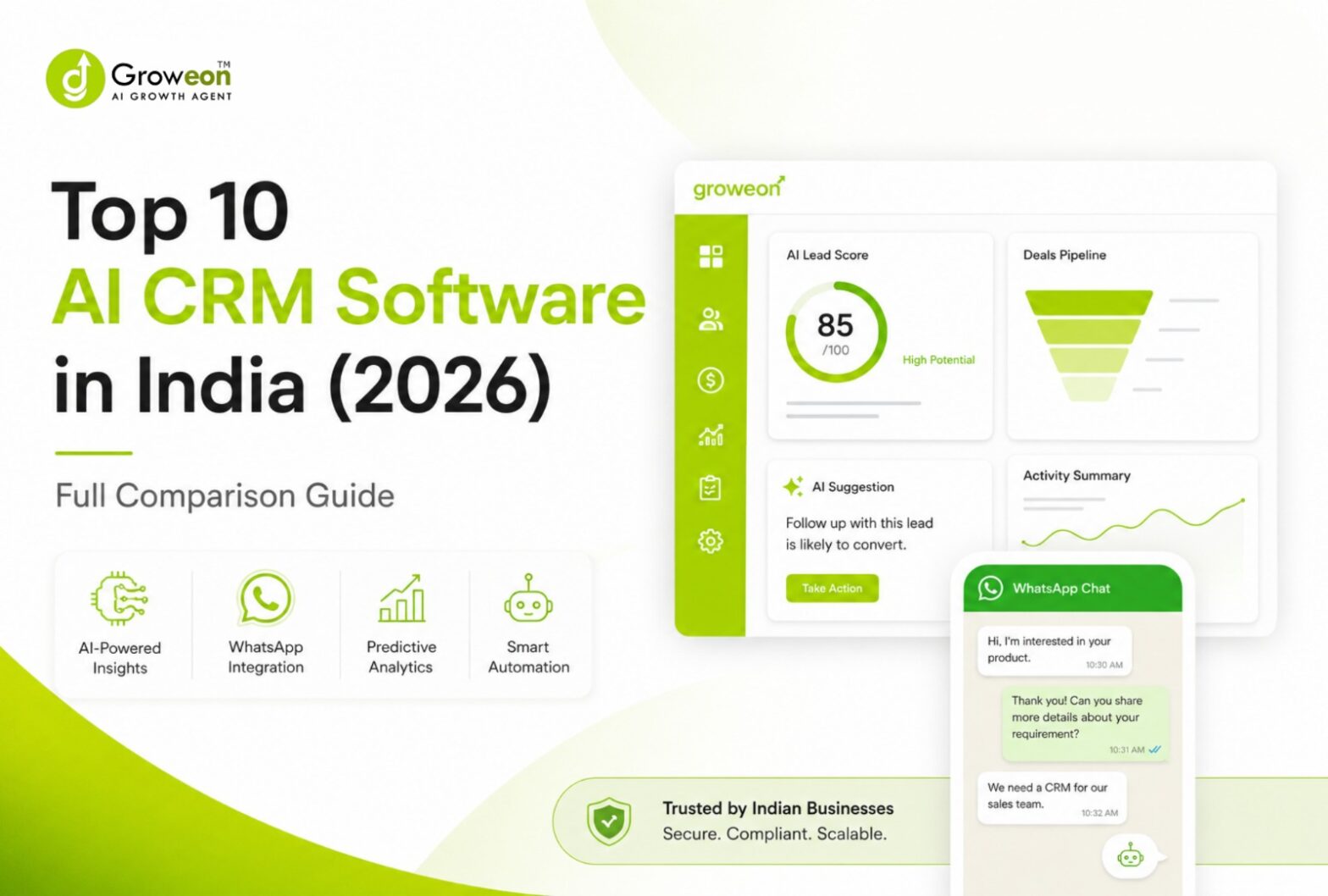Viewport: 1328px width, 896px height.
Task: Click the AI-Powered Insights chip icon
Action: [119, 599]
